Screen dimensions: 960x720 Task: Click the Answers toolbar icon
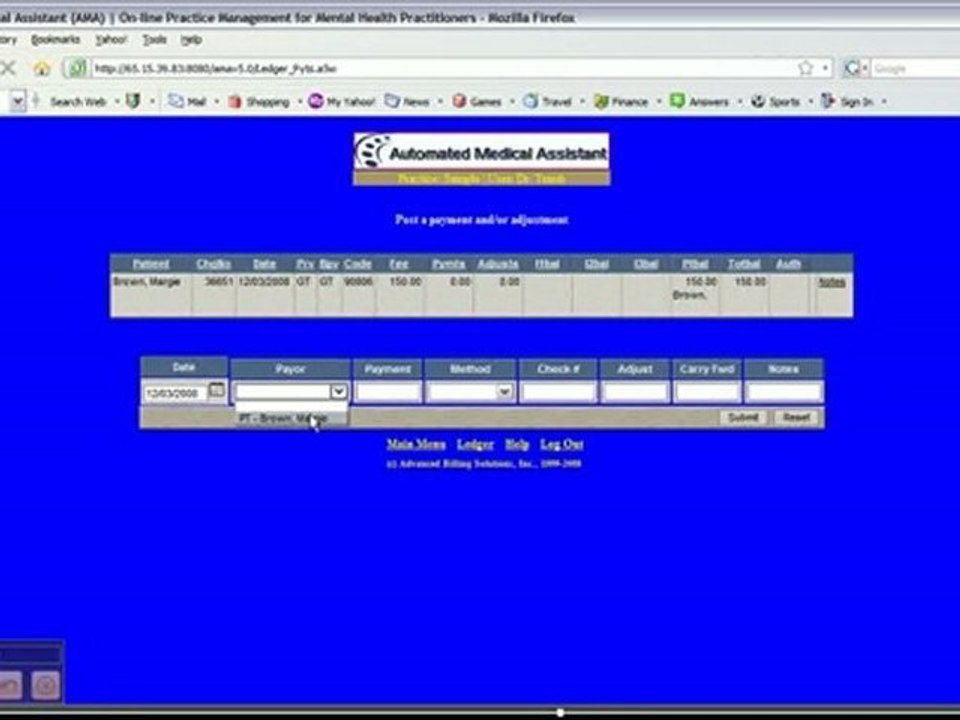click(x=677, y=101)
